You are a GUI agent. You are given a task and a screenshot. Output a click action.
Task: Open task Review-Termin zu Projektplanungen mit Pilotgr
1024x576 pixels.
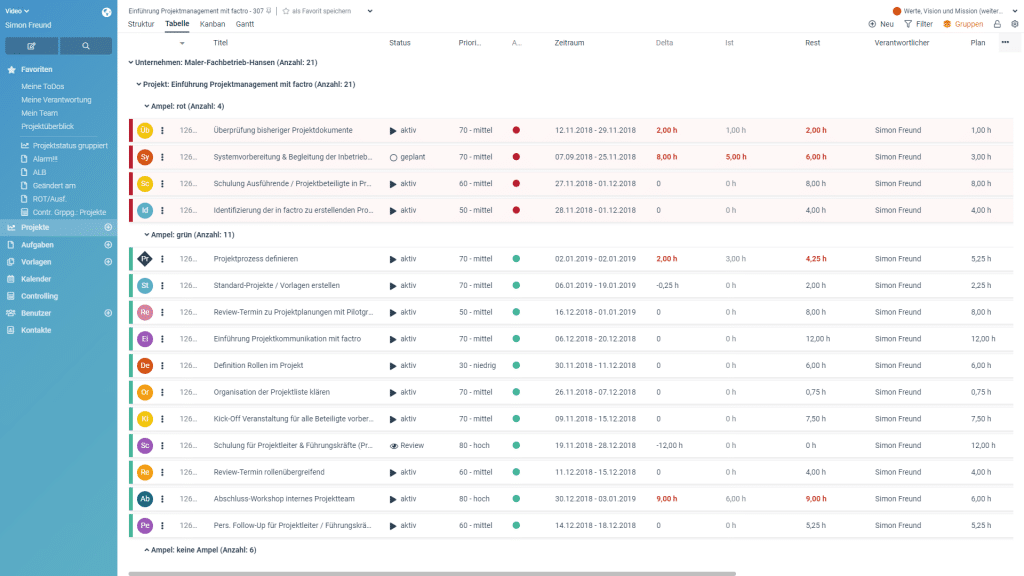point(293,312)
